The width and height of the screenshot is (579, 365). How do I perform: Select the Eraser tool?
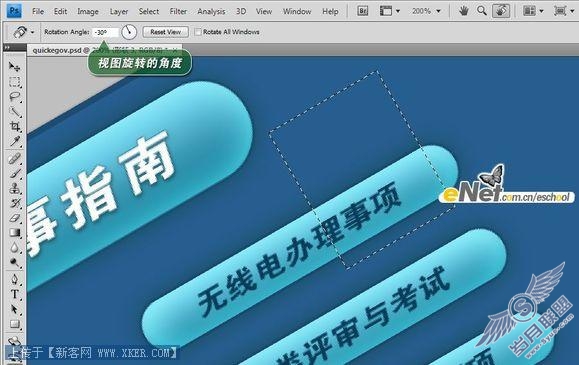click(14, 218)
